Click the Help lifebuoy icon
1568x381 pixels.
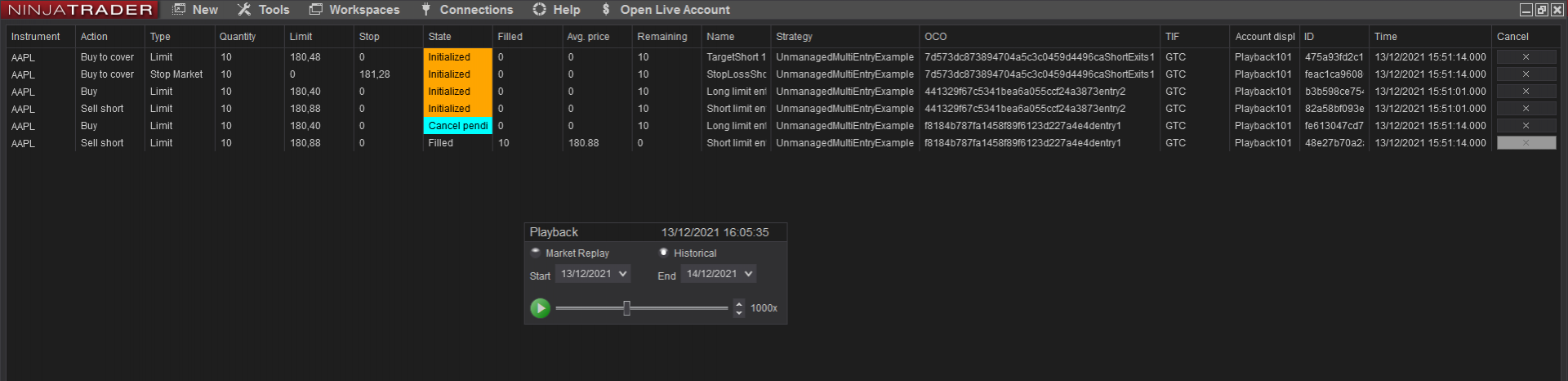click(539, 9)
